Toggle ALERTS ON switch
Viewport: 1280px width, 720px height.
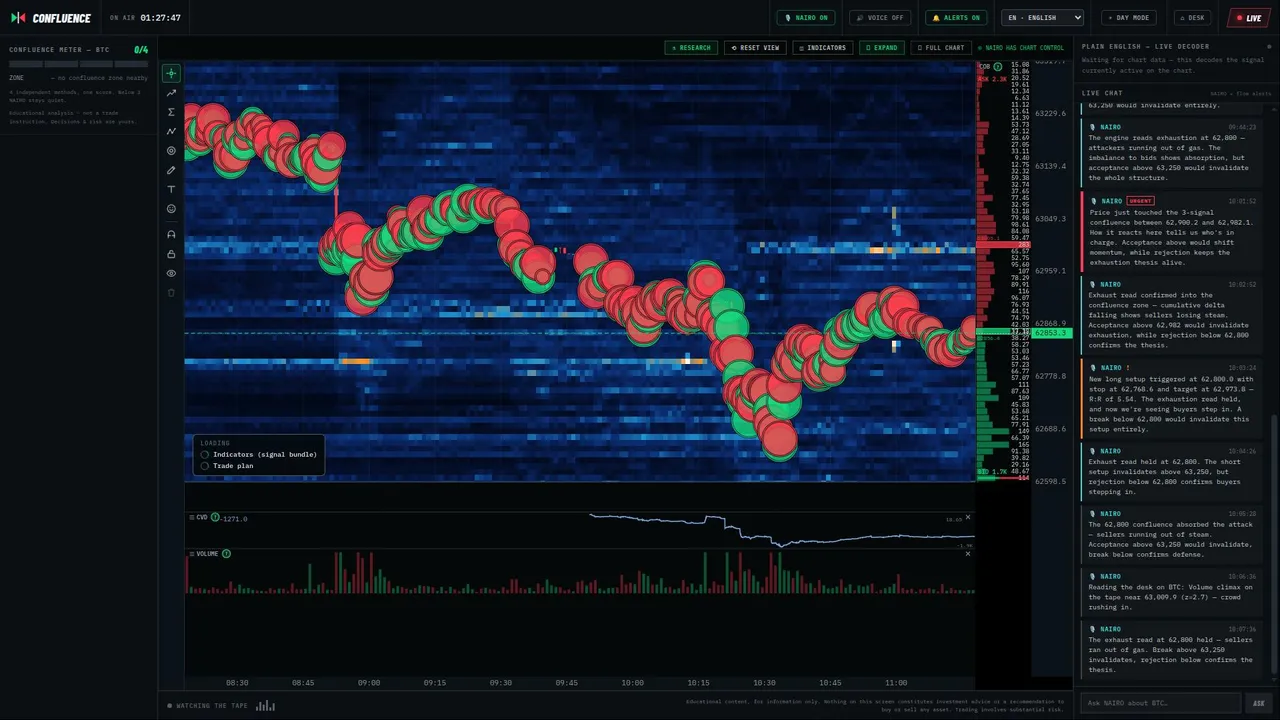tap(956, 18)
